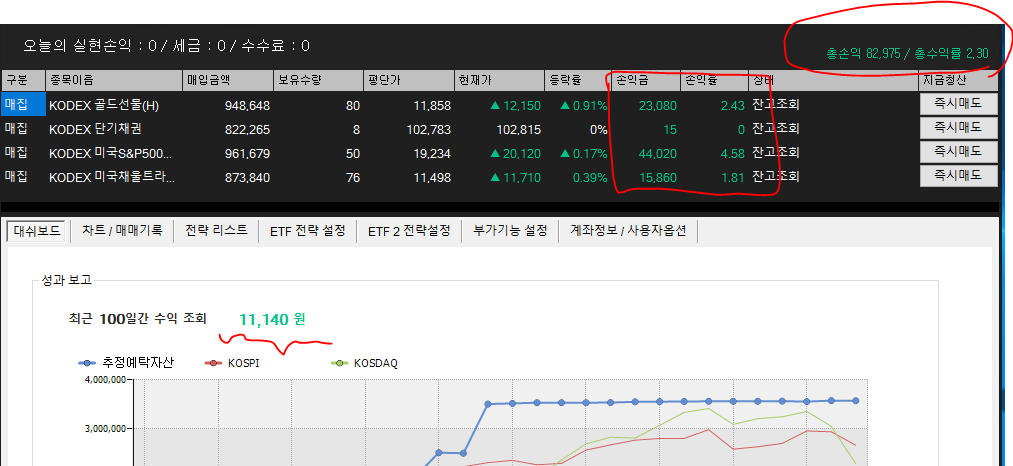Click current price 12,150
1013x466 pixels.
tap(521, 105)
